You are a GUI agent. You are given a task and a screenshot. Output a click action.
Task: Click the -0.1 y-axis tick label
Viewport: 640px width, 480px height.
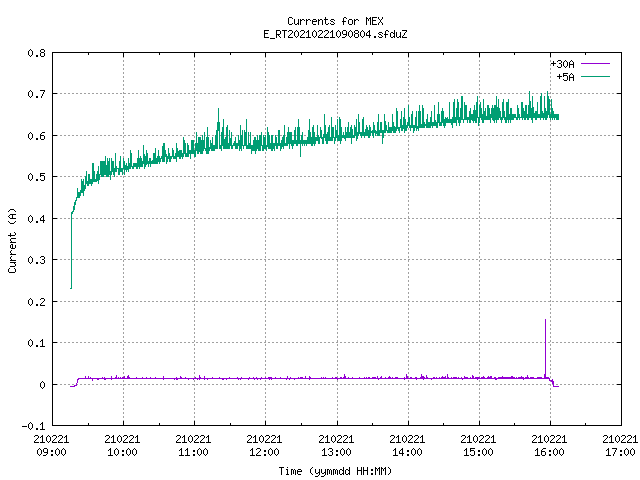[33, 426]
